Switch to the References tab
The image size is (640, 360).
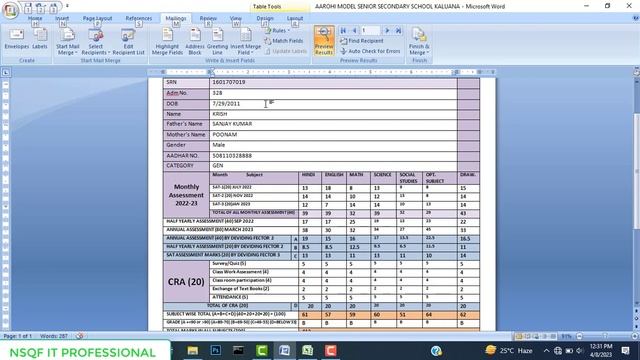[x=139, y=18]
